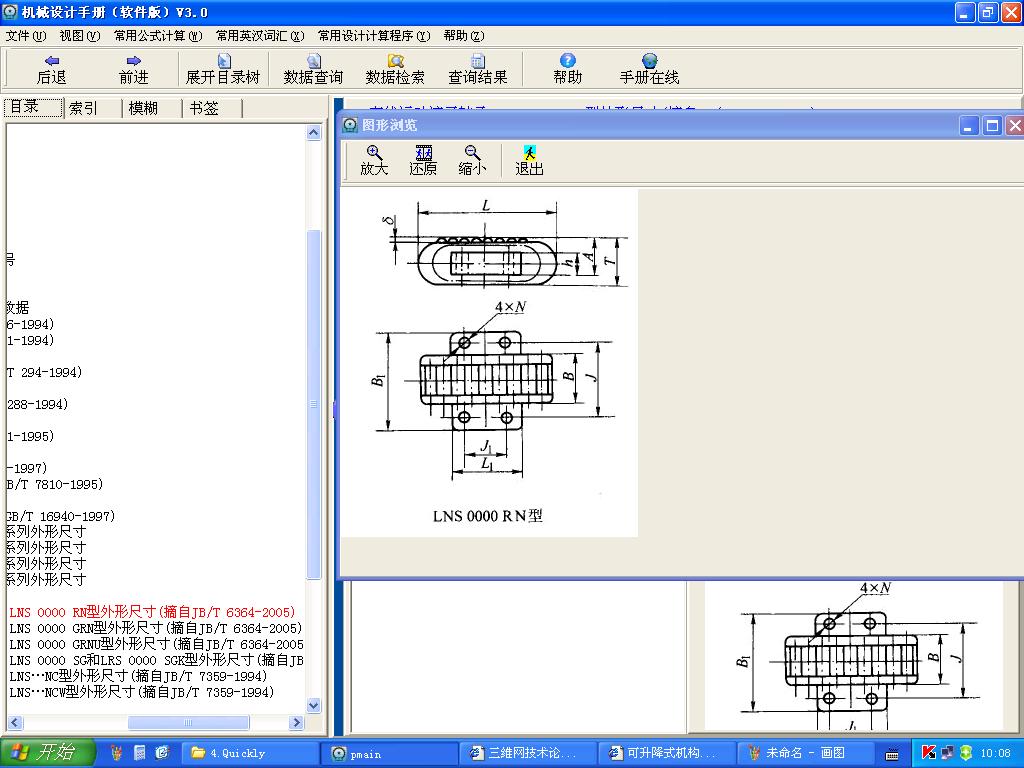
Task: Switch to 未命名 - 画图 taskbar item
Action: tap(807, 753)
